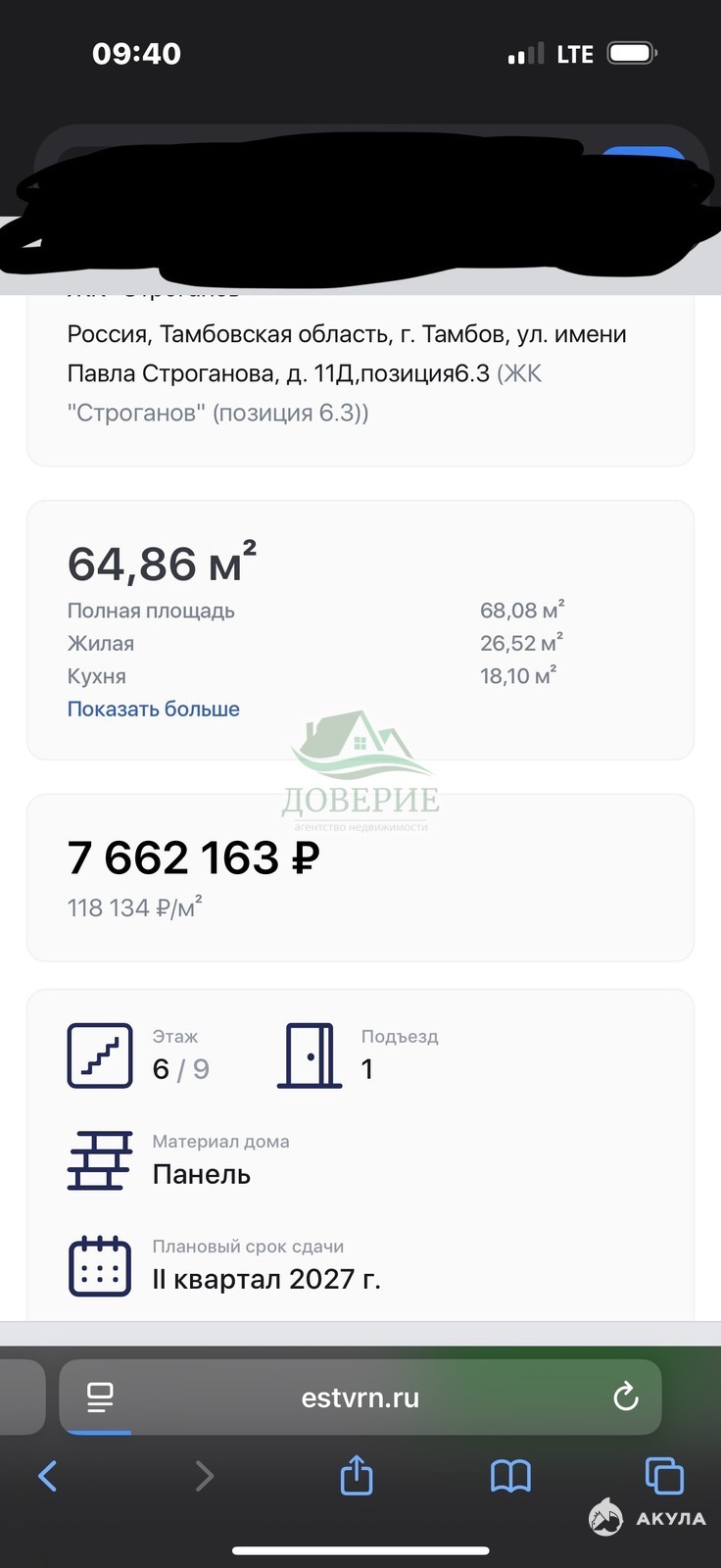Open the Safari bookmarks book icon
Viewport: 721px width, 1568px height.
coord(510,1475)
